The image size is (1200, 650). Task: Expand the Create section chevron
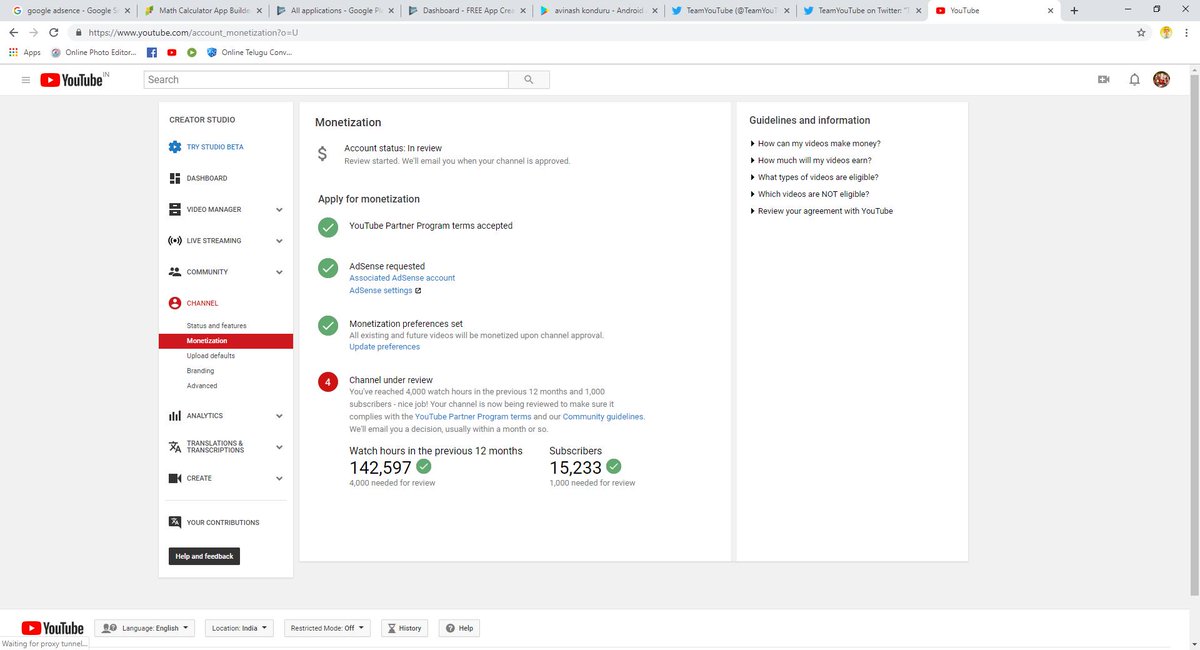point(279,478)
